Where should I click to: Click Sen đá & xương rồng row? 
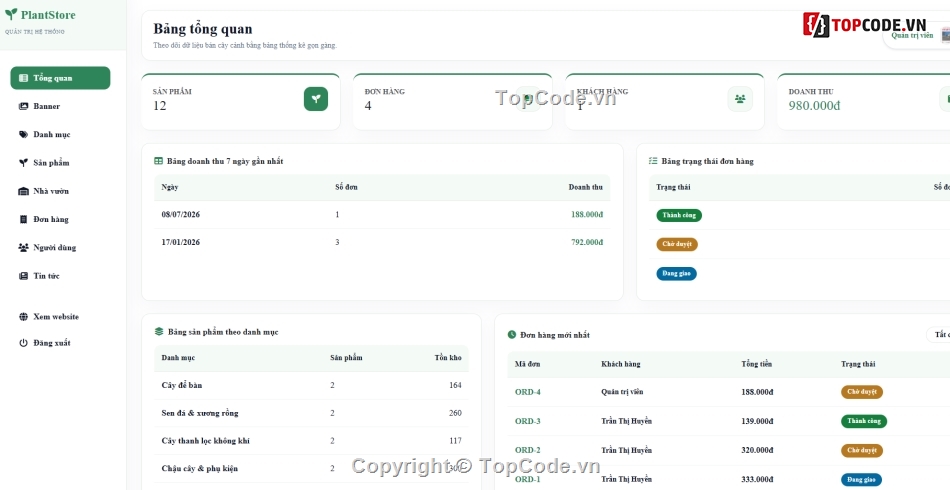click(x=311, y=413)
